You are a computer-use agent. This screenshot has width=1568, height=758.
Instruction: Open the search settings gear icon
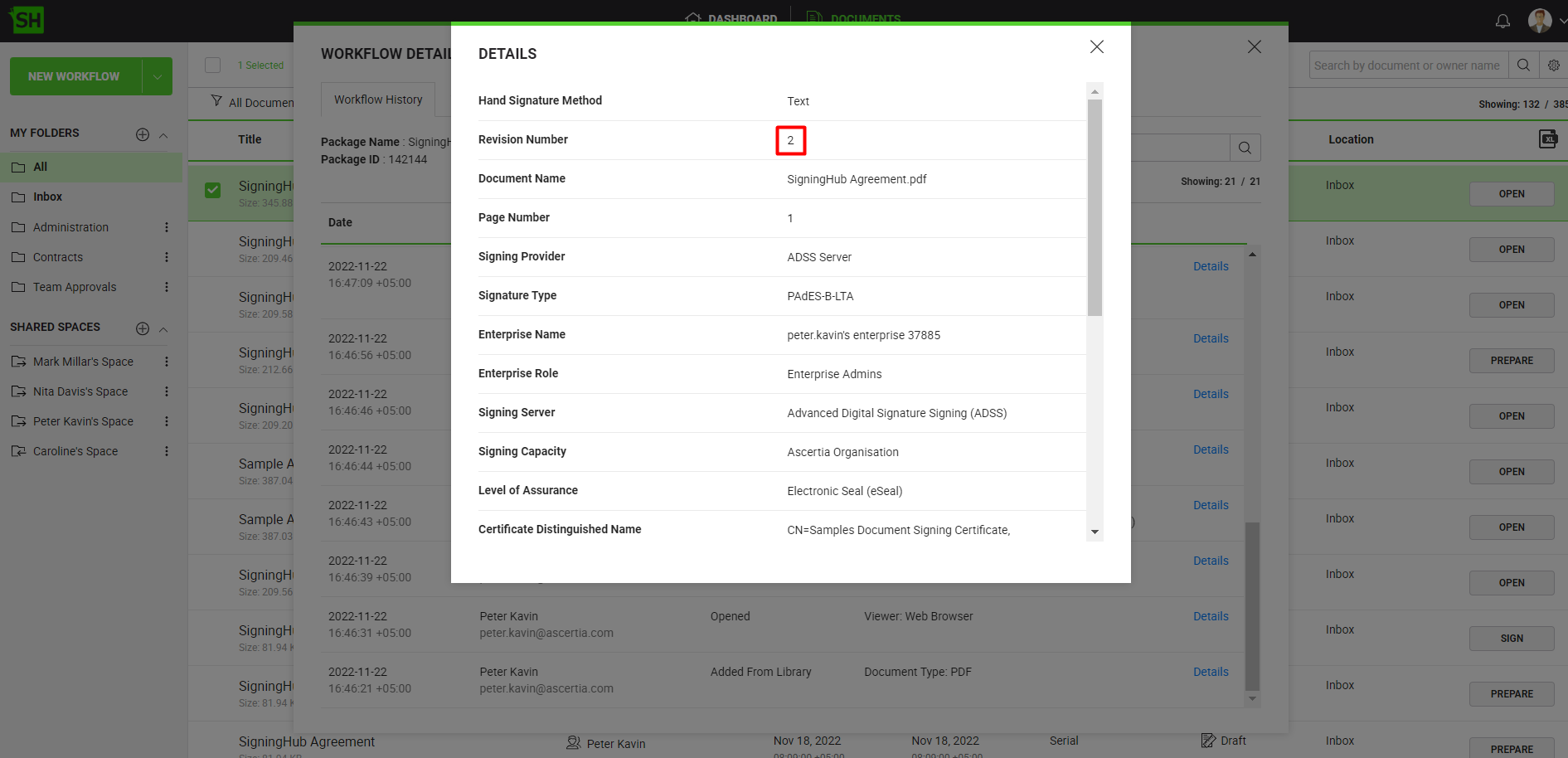tap(1553, 66)
